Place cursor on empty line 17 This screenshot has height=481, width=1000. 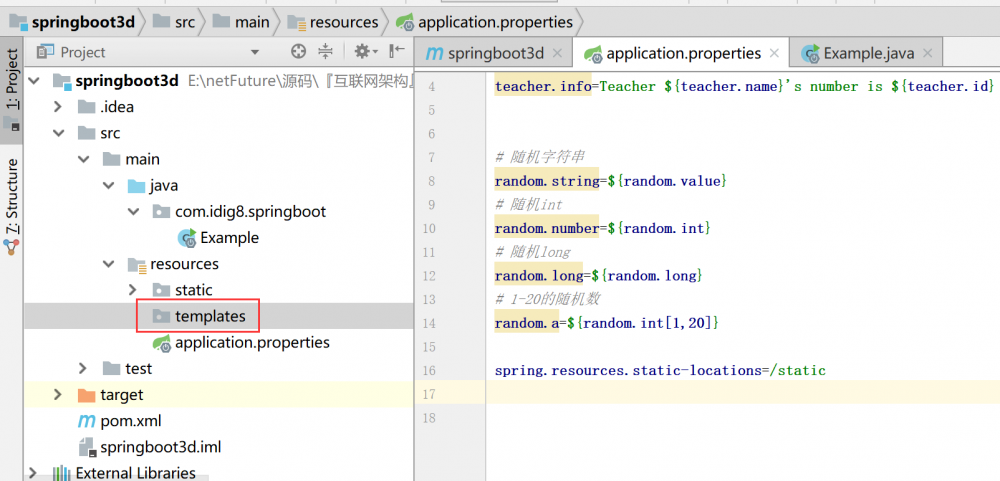(x=742, y=394)
